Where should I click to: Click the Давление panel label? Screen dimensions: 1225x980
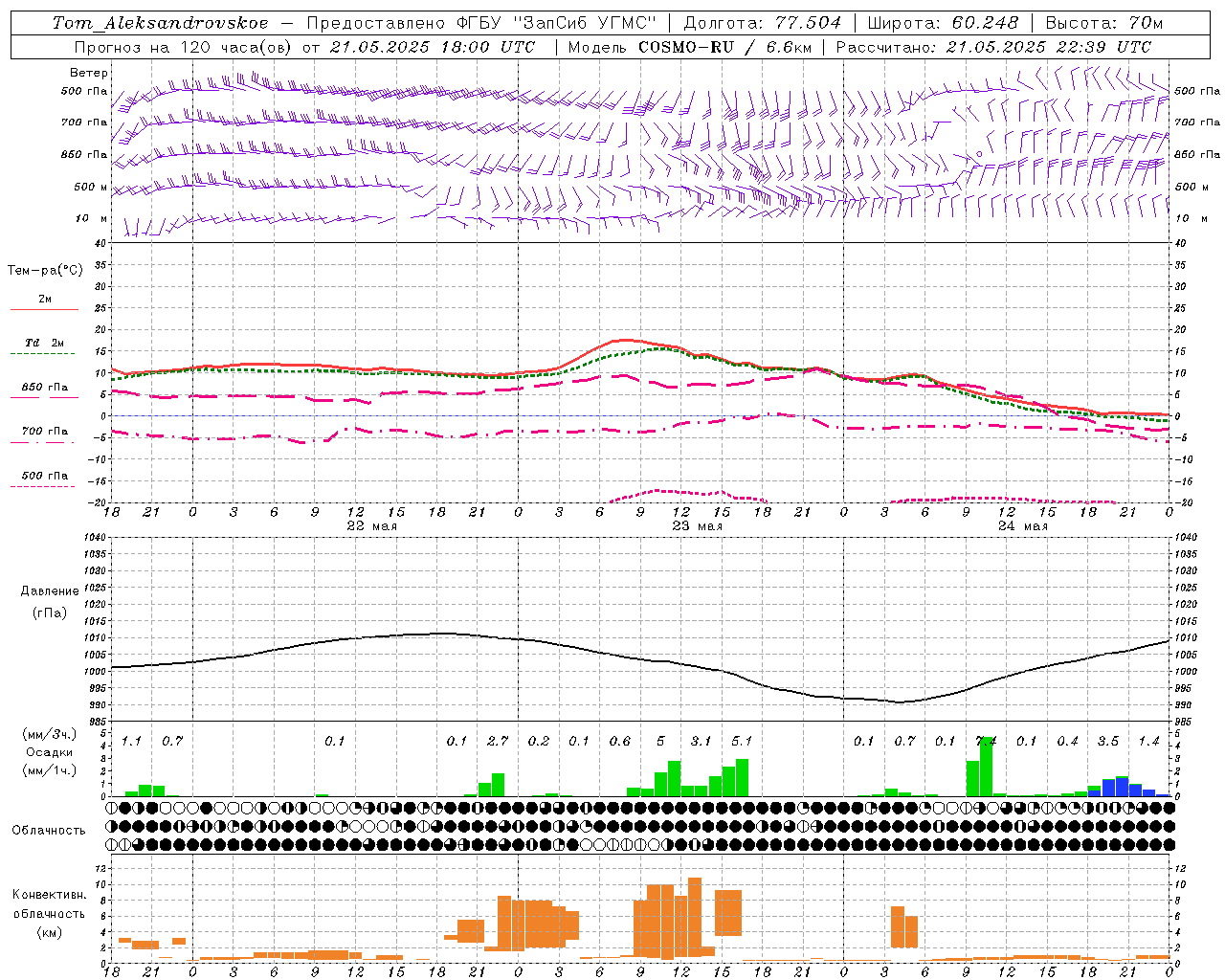tap(50, 591)
